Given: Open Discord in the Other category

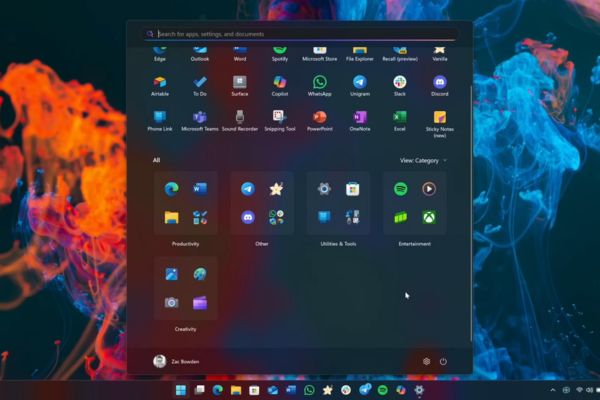Looking at the screenshot, I should pos(248,217).
